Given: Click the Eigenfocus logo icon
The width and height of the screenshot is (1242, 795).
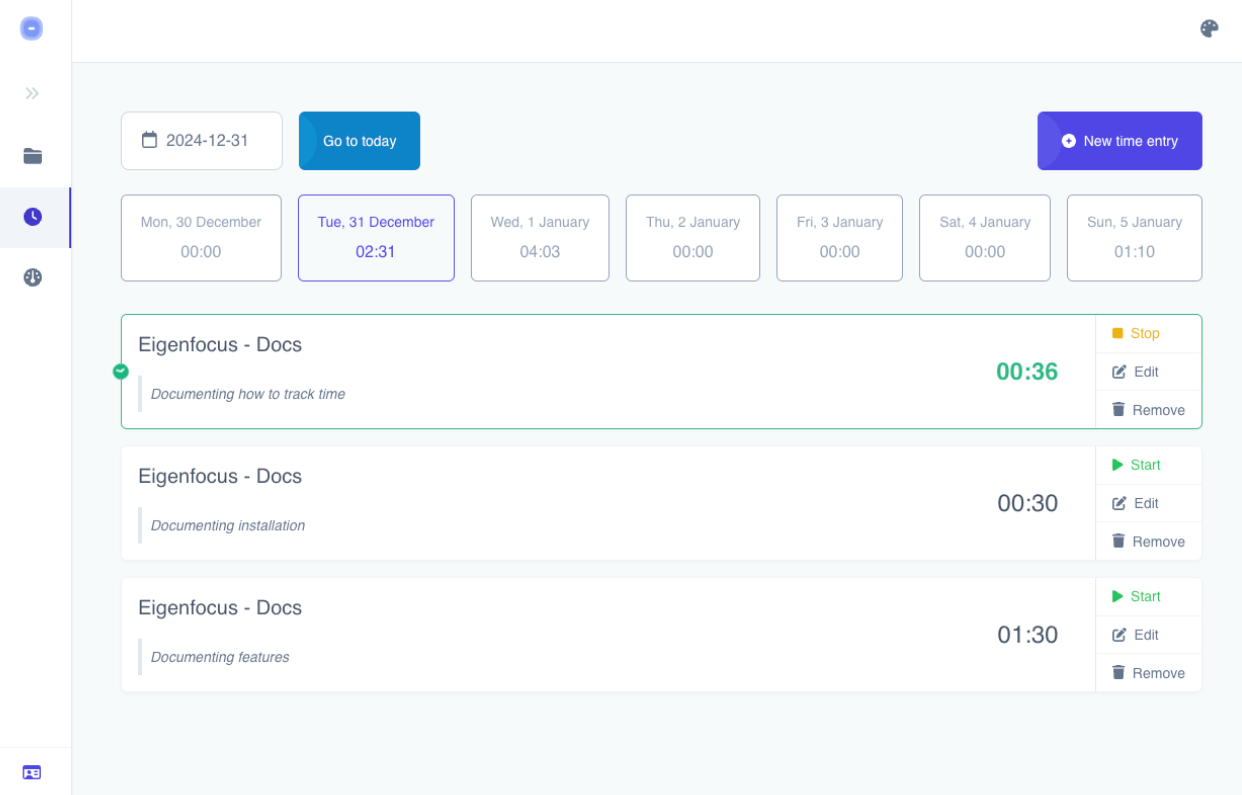Looking at the screenshot, I should 32,29.
